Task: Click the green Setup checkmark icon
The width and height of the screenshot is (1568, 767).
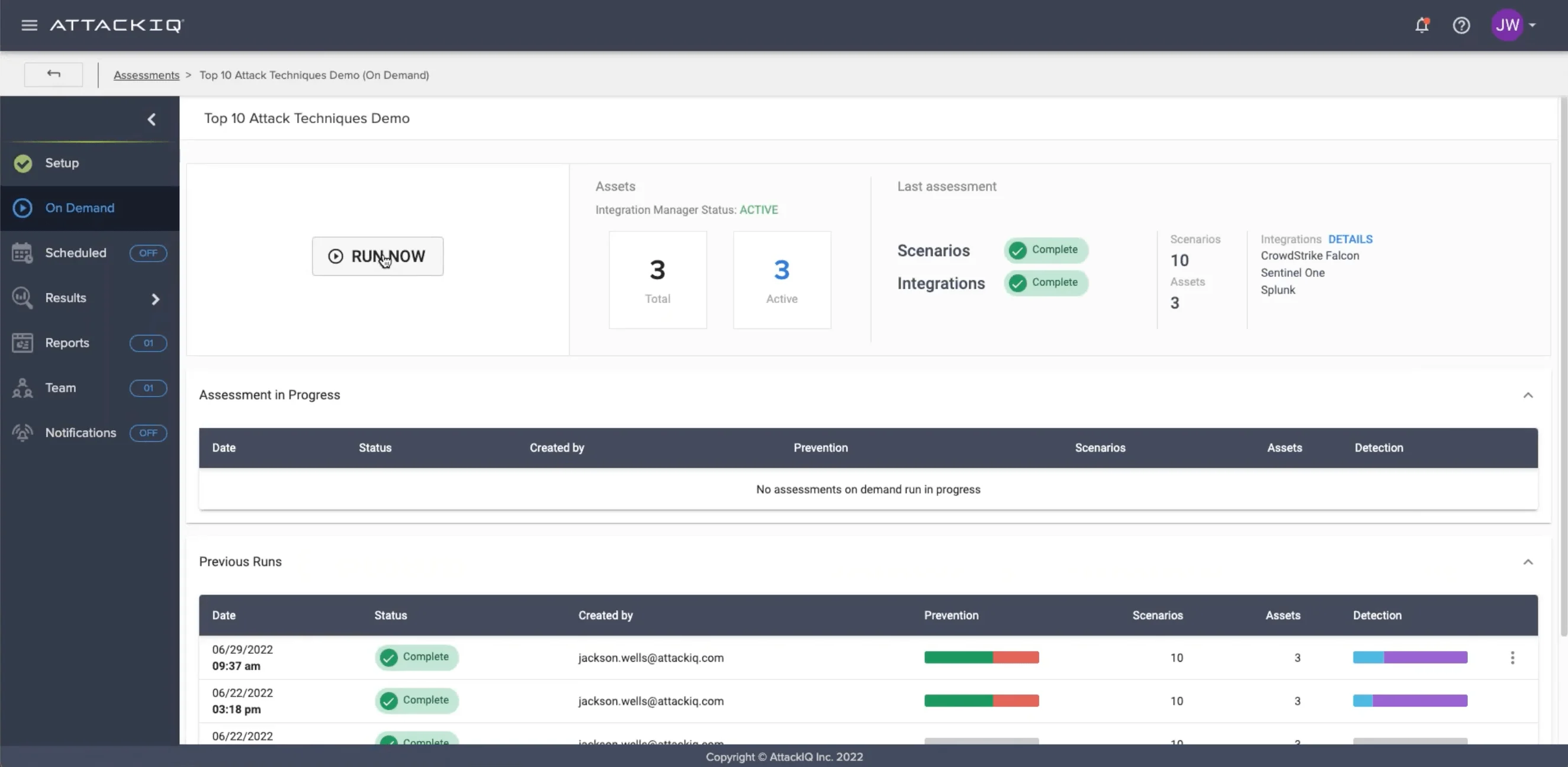Action: coord(23,163)
